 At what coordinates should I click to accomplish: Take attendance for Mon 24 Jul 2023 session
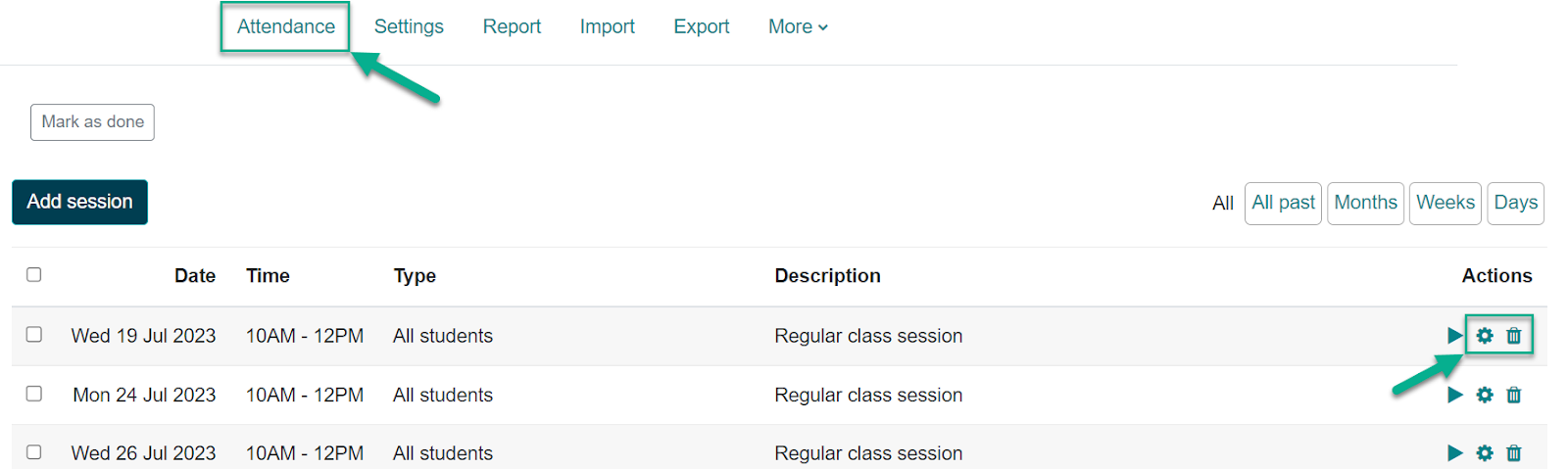pyautogui.click(x=1454, y=395)
